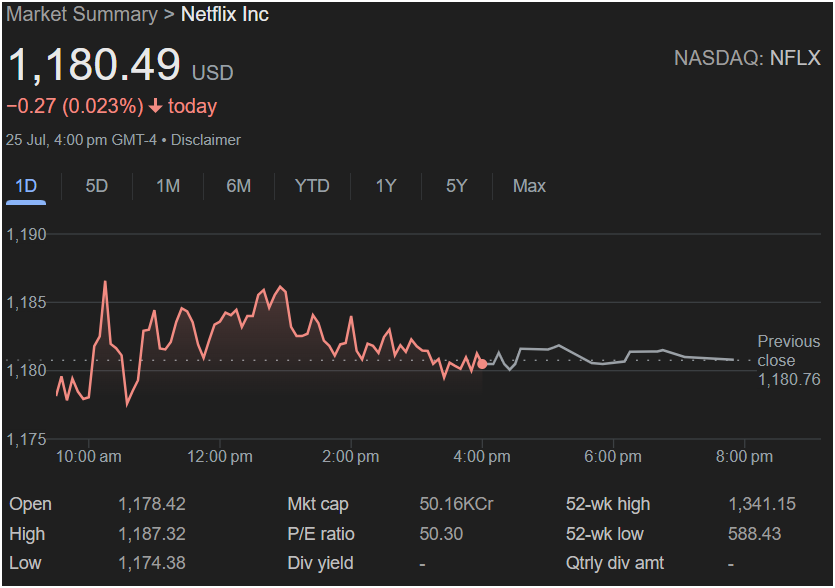The image size is (835, 588).
Task: Switch to the 5D chart tab
Action: pyautogui.click(x=97, y=186)
